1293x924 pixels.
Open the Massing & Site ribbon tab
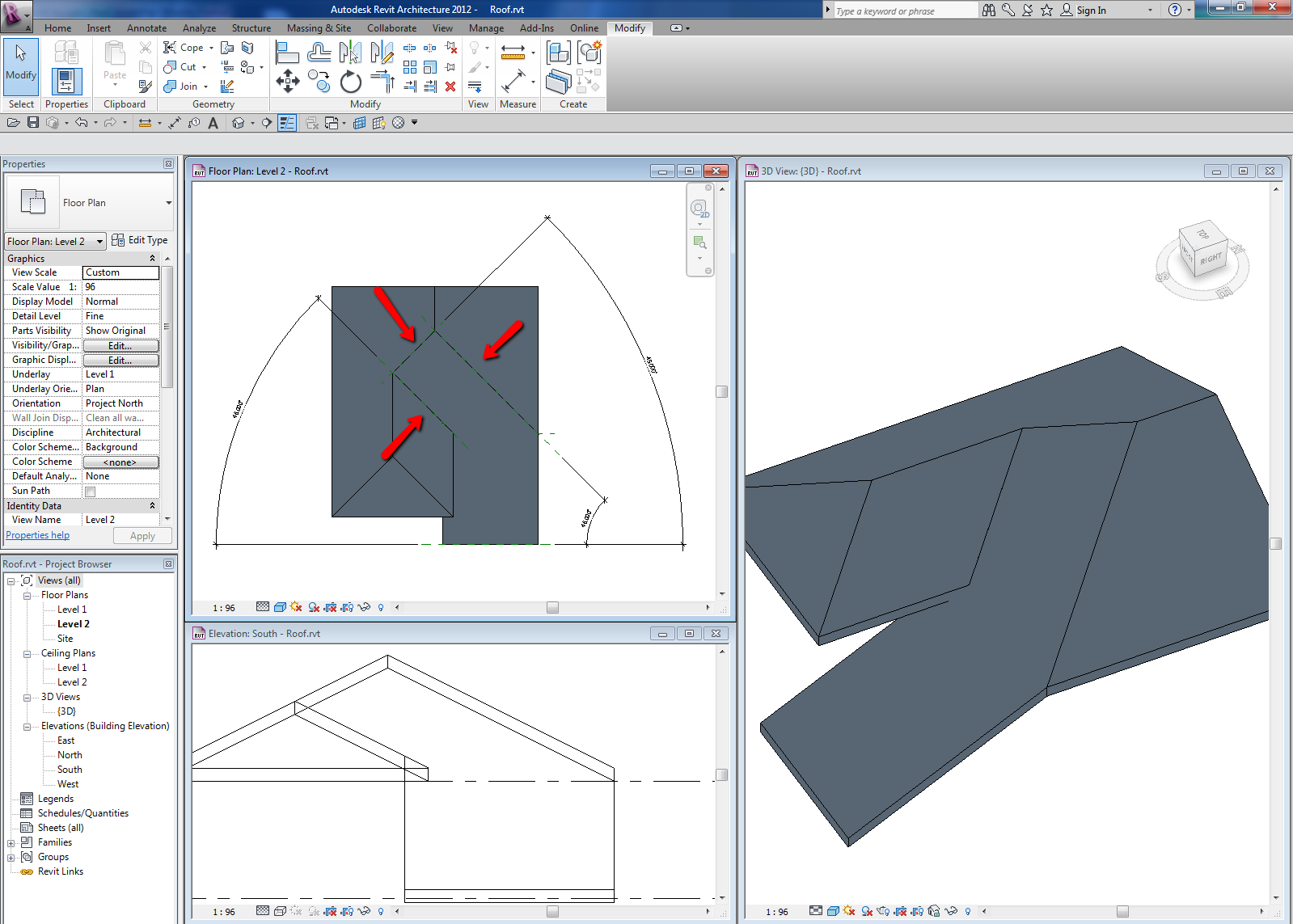(x=319, y=28)
